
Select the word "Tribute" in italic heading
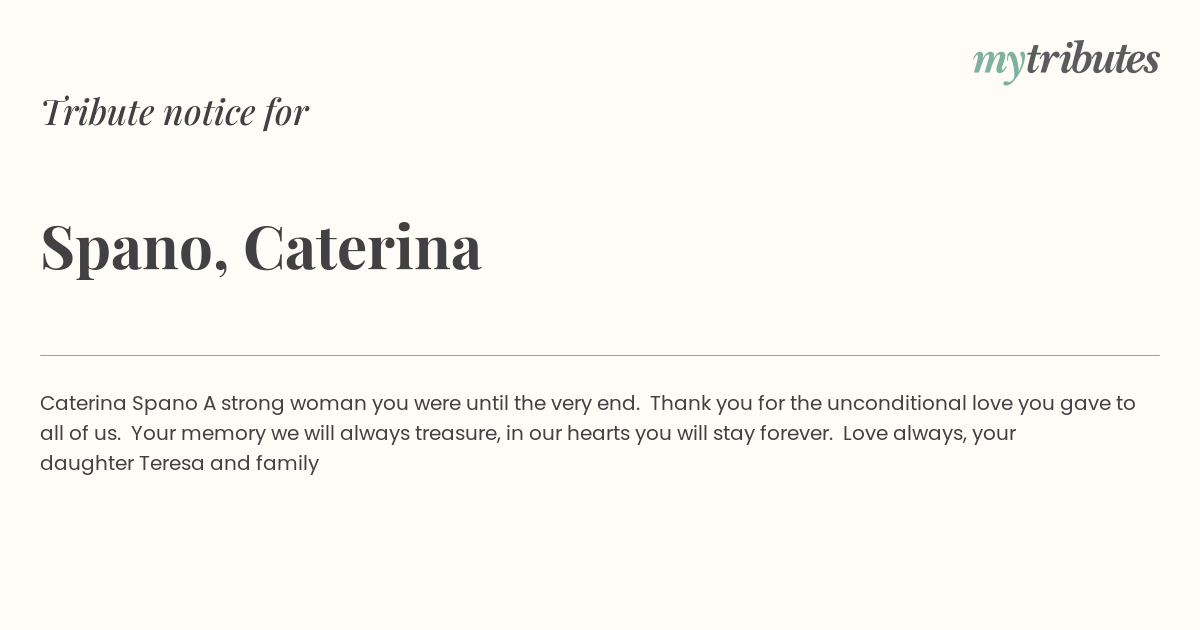97,112
